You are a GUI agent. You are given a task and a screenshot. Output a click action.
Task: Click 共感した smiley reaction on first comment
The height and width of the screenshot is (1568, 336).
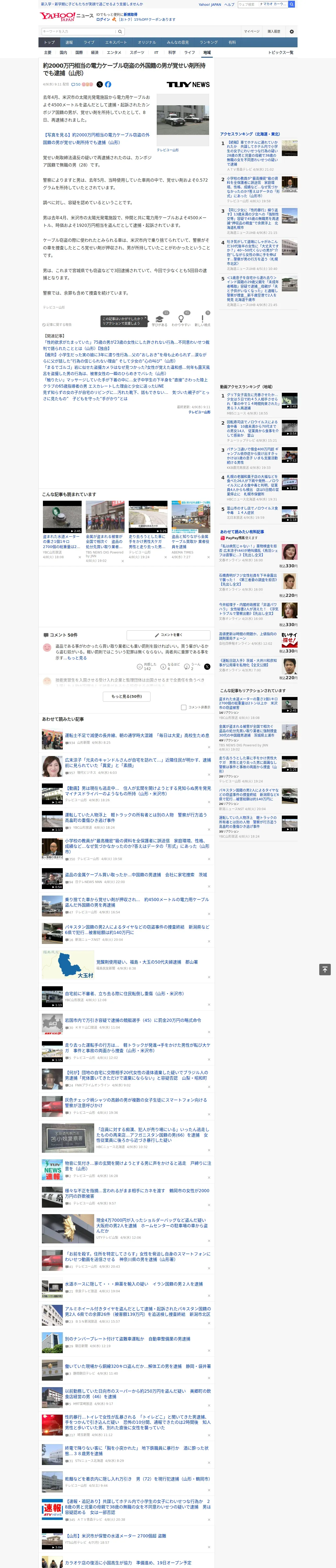point(148,666)
